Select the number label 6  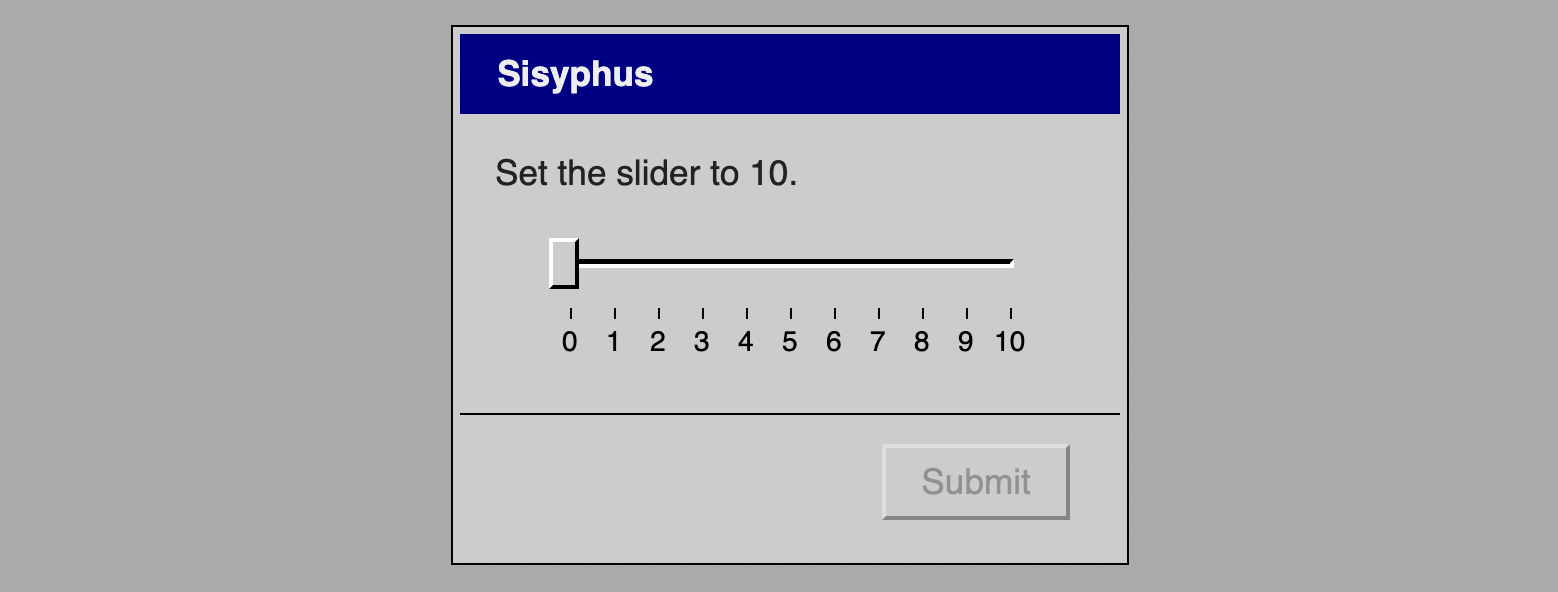(x=834, y=342)
